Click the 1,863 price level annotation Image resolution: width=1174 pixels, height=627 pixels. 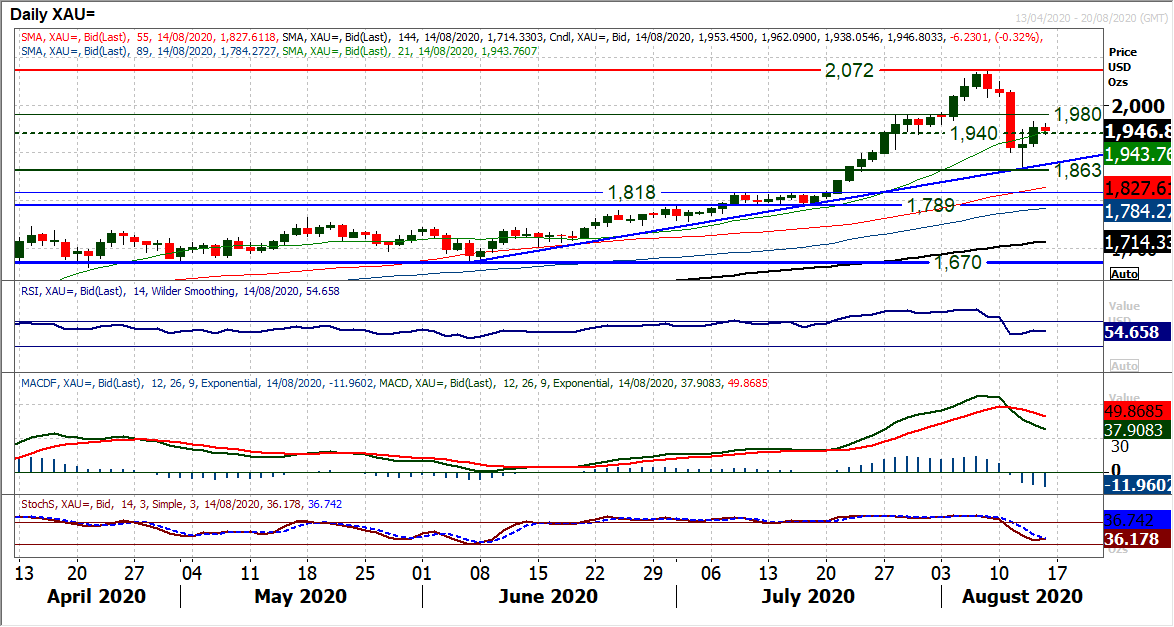click(x=1077, y=171)
